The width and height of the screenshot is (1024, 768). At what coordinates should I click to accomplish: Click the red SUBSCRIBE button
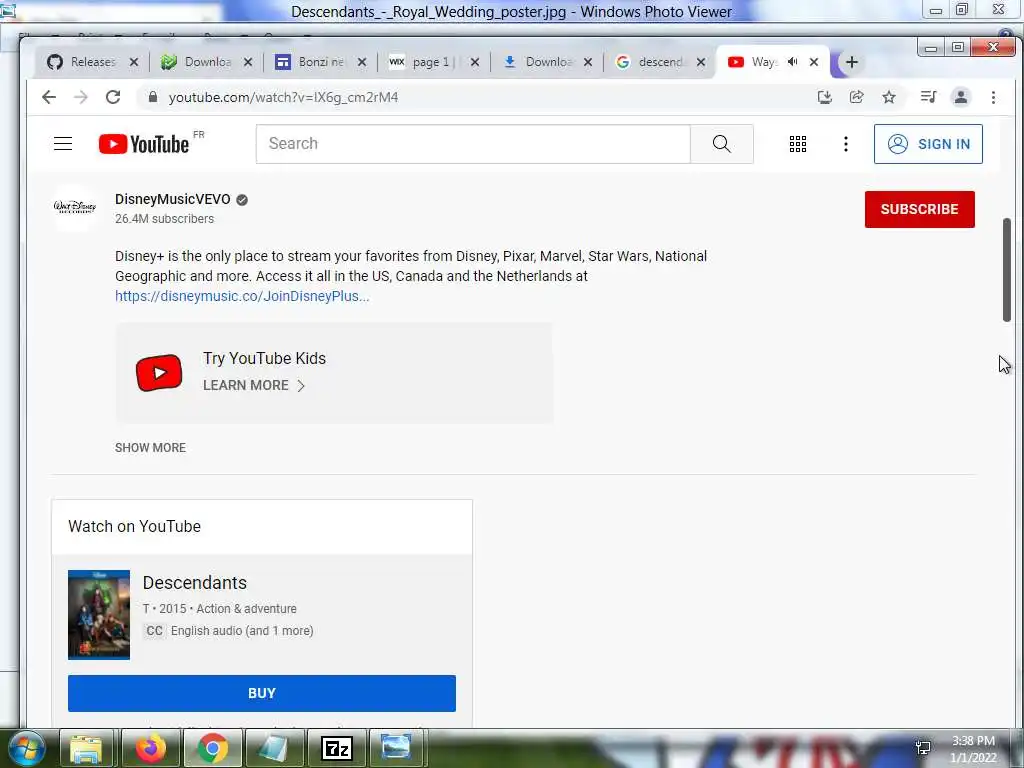pyautogui.click(x=920, y=210)
